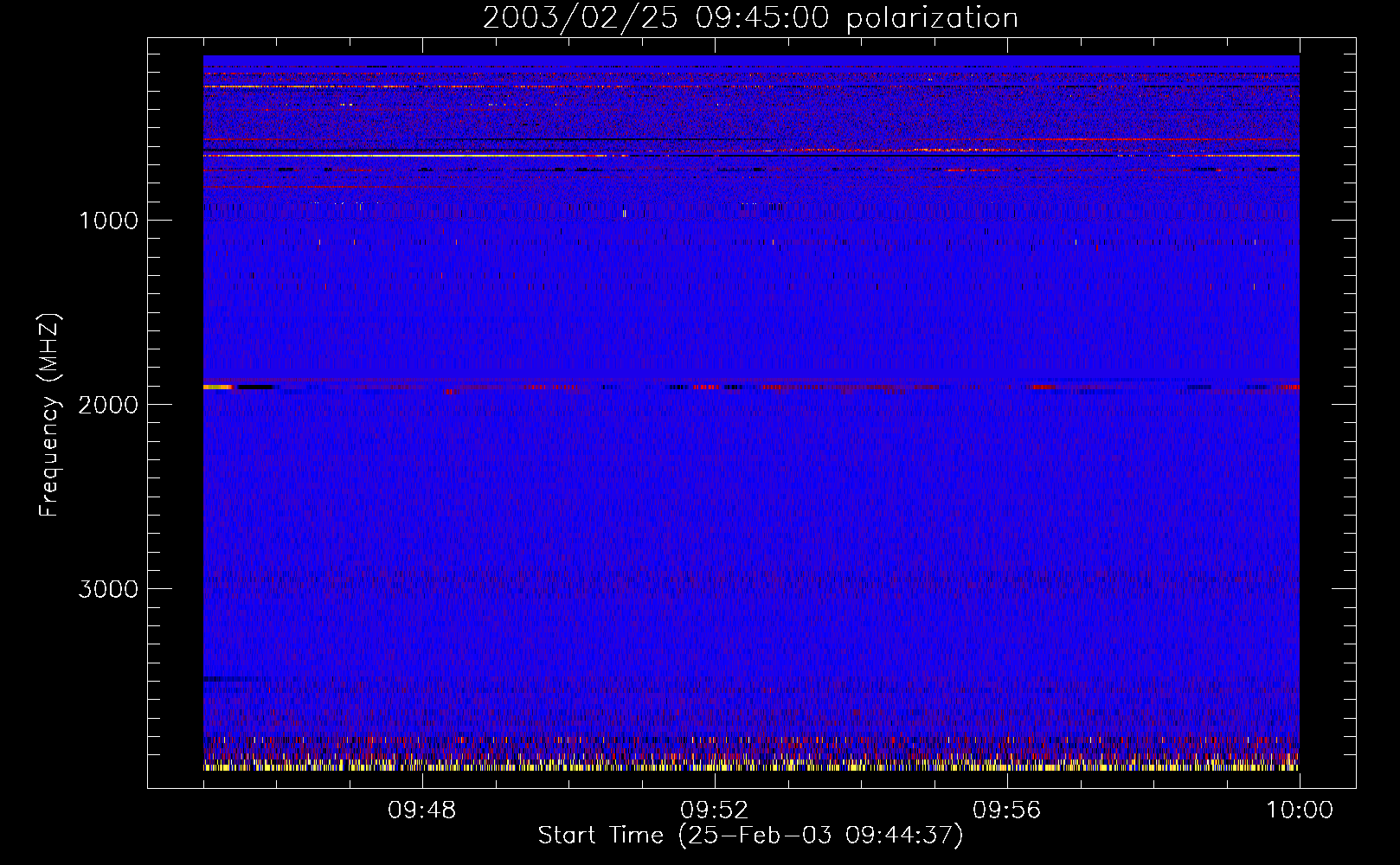Click the 'Frequency (MHZ)' axis title

tap(48, 415)
